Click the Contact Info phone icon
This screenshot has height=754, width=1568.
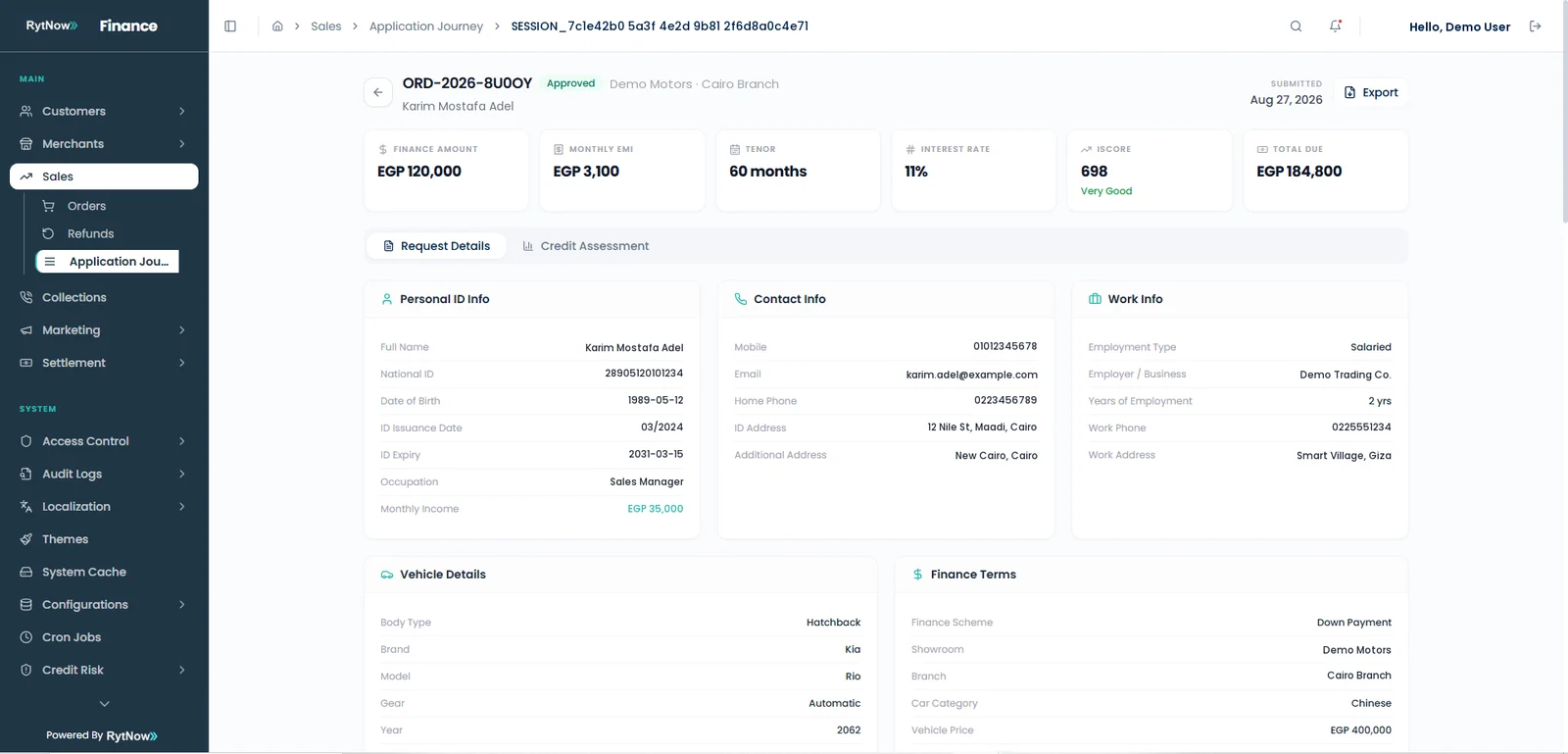[x=741, y=299]
